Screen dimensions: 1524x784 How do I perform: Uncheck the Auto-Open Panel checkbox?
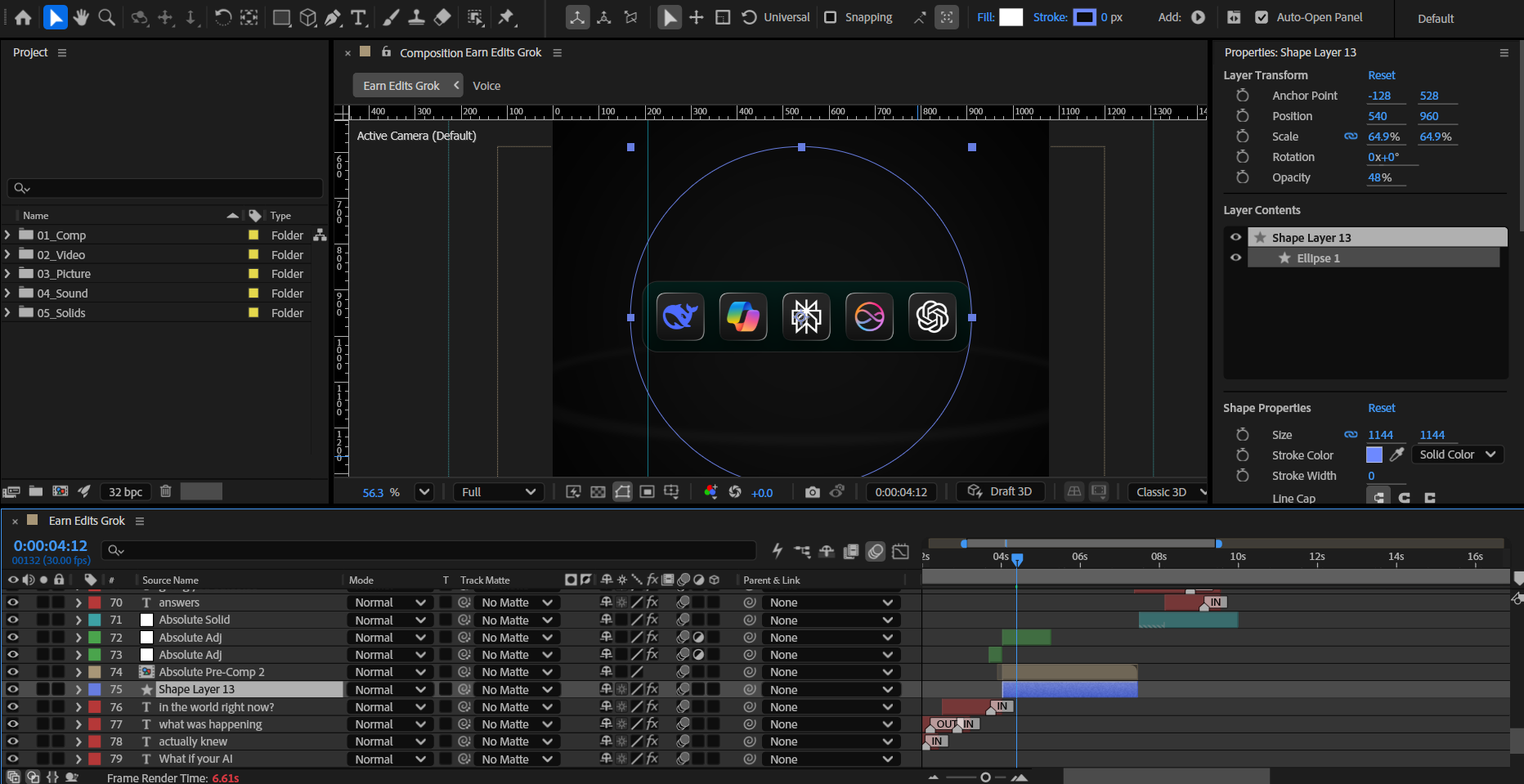(x=1262, y=17)
